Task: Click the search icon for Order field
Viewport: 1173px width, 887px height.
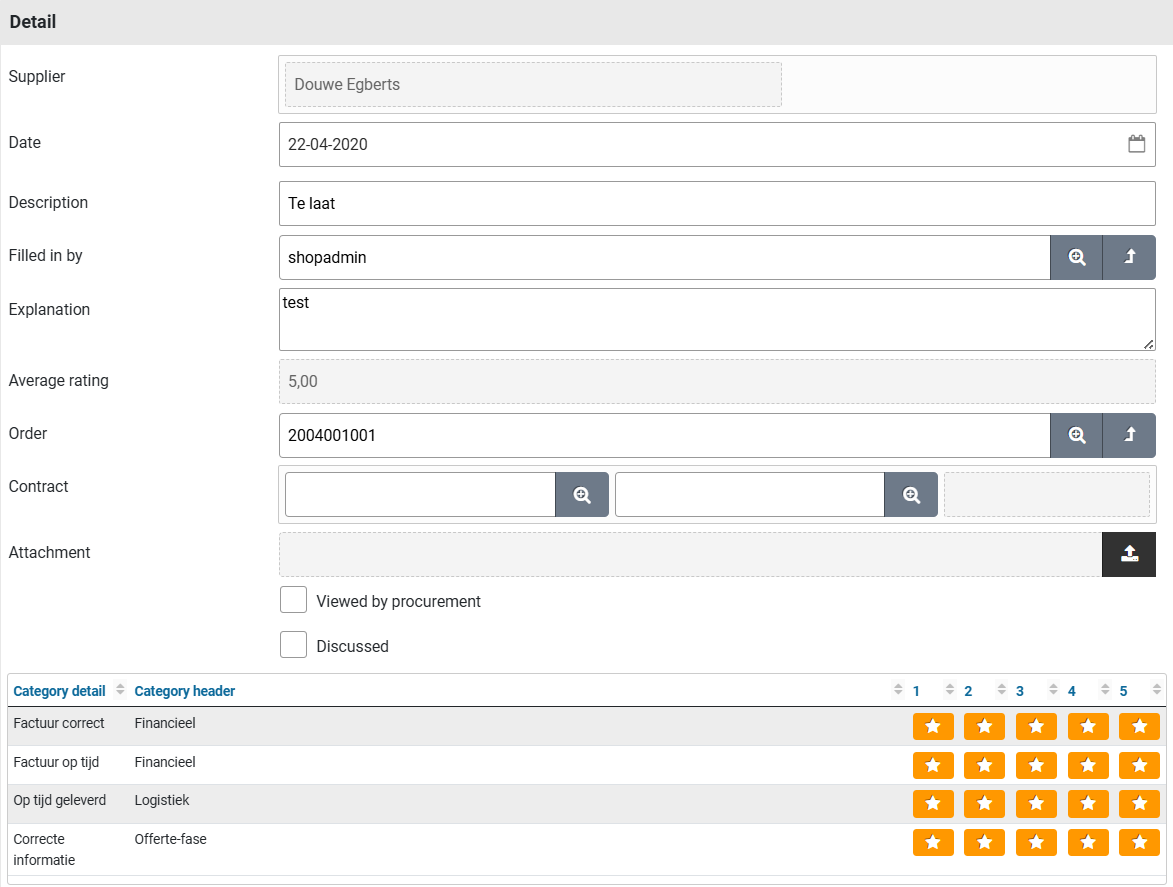Action: [x=1076, y=435]
